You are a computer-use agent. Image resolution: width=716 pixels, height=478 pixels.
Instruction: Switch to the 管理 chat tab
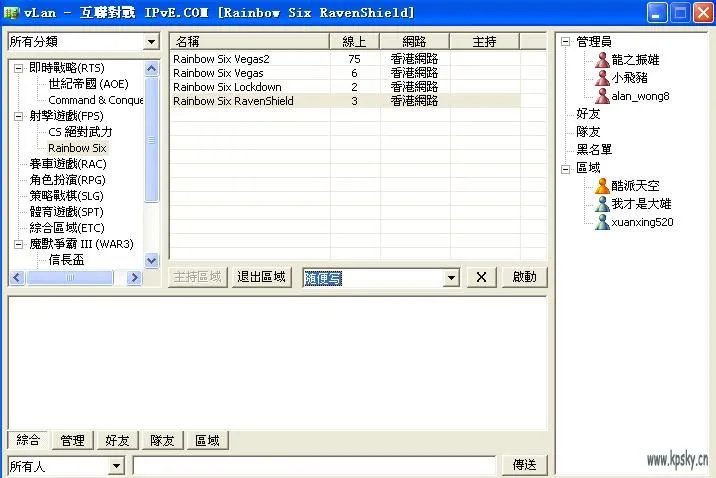tap(73, 441)
